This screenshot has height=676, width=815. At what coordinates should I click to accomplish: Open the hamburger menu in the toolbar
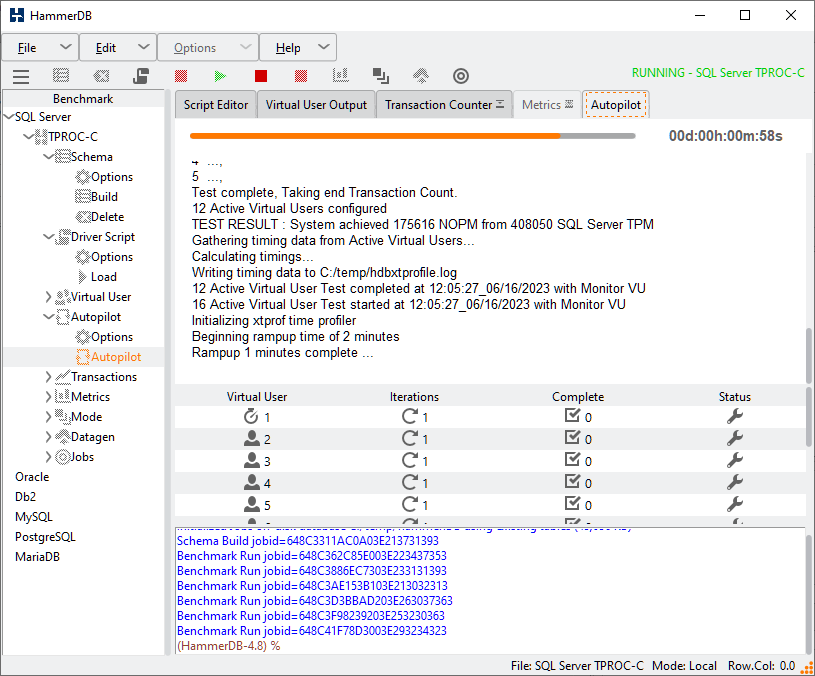click(21, 76)
